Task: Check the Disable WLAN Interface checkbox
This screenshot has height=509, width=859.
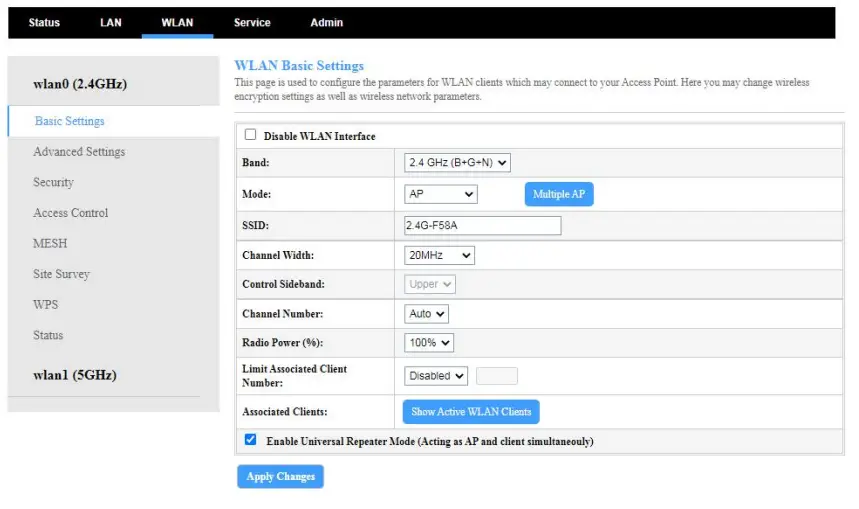Action: coord(250,135)
